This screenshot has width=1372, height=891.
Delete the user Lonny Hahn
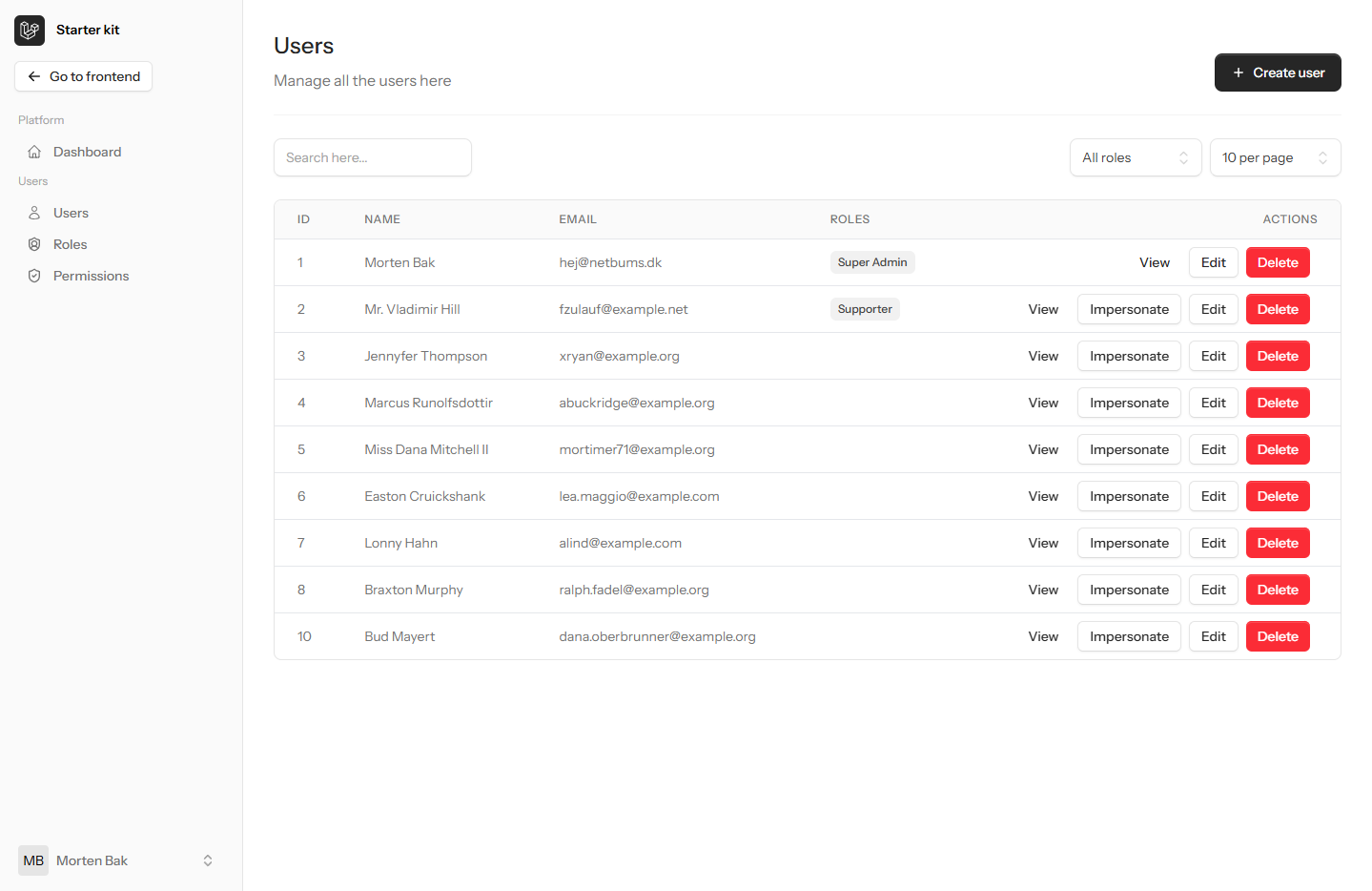coord(1278,542)
